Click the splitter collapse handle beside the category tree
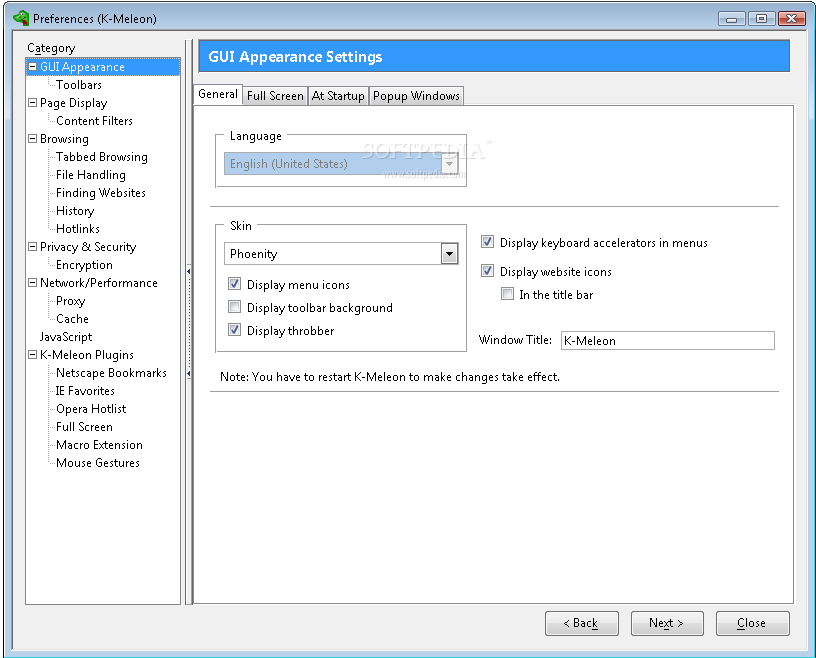Viewport: 816px width, 658px height. [188, 322]
